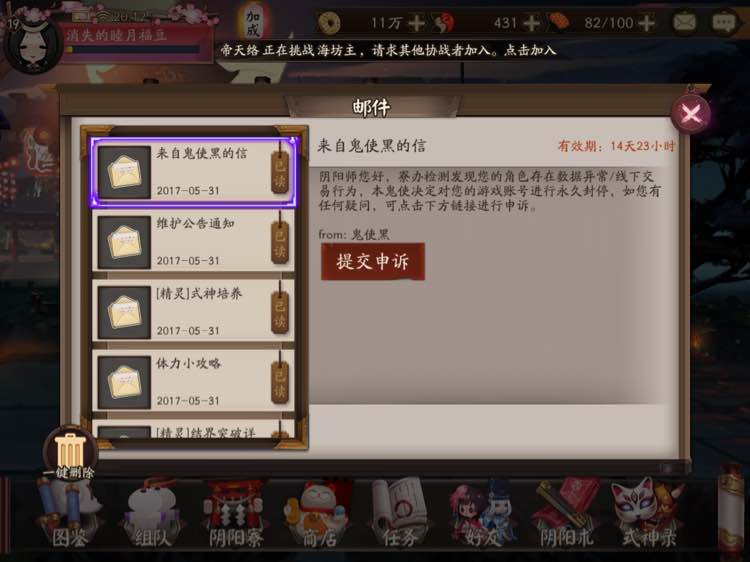Screen dimensions: 750x562
Task: Select the [精灵]式神培养 mail entry
Action: click(x=194, y=311)
